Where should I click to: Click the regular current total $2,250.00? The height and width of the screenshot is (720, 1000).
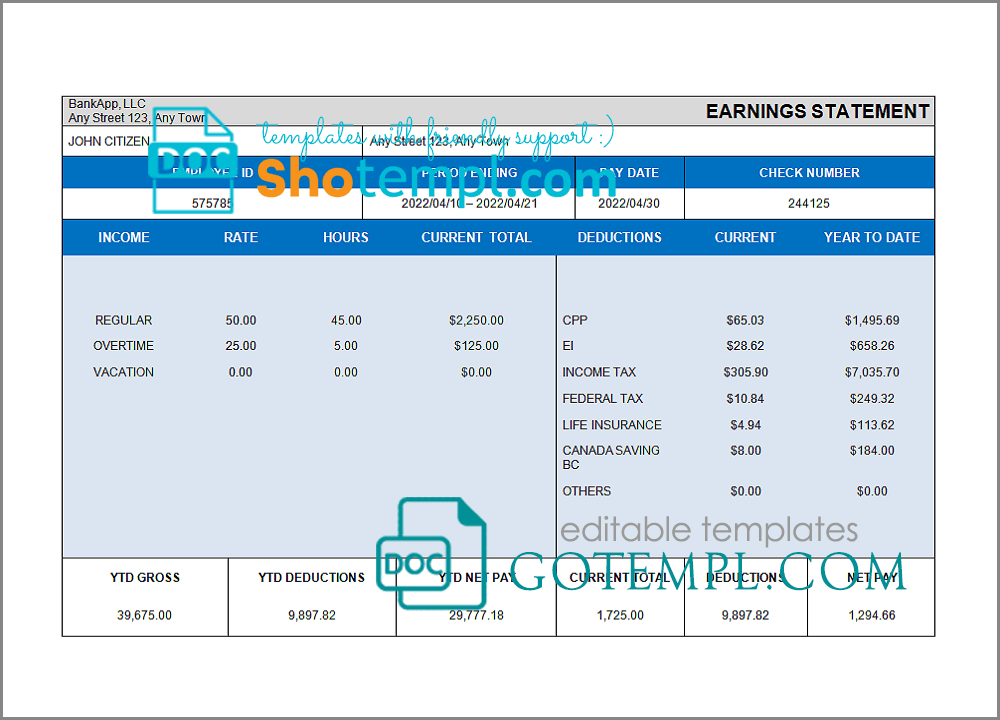pyautogui.click(x=476, y=320)
